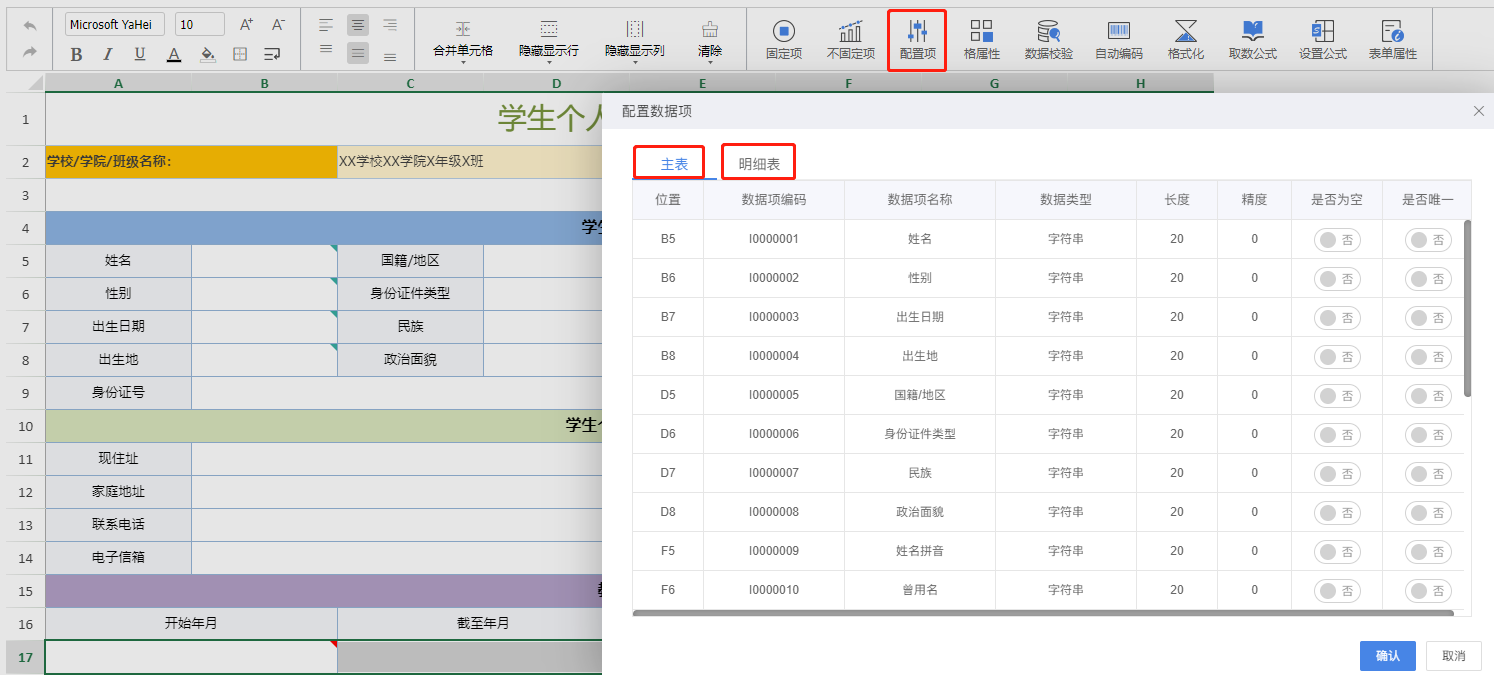Select column A header
Image resolution: width=1494 pixels, height=675 pixels.
point(118,84)
